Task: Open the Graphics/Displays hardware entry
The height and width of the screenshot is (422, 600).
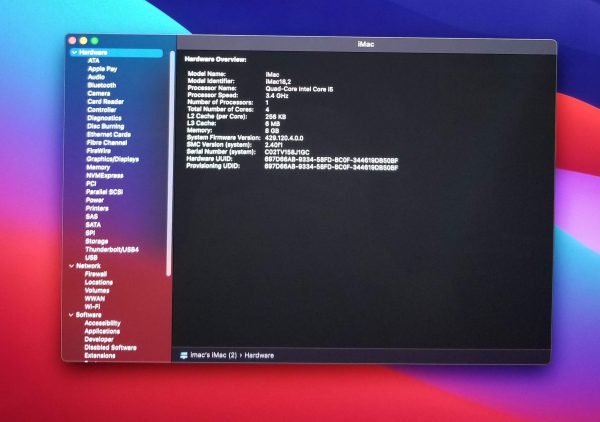Action: click(112, 159)
